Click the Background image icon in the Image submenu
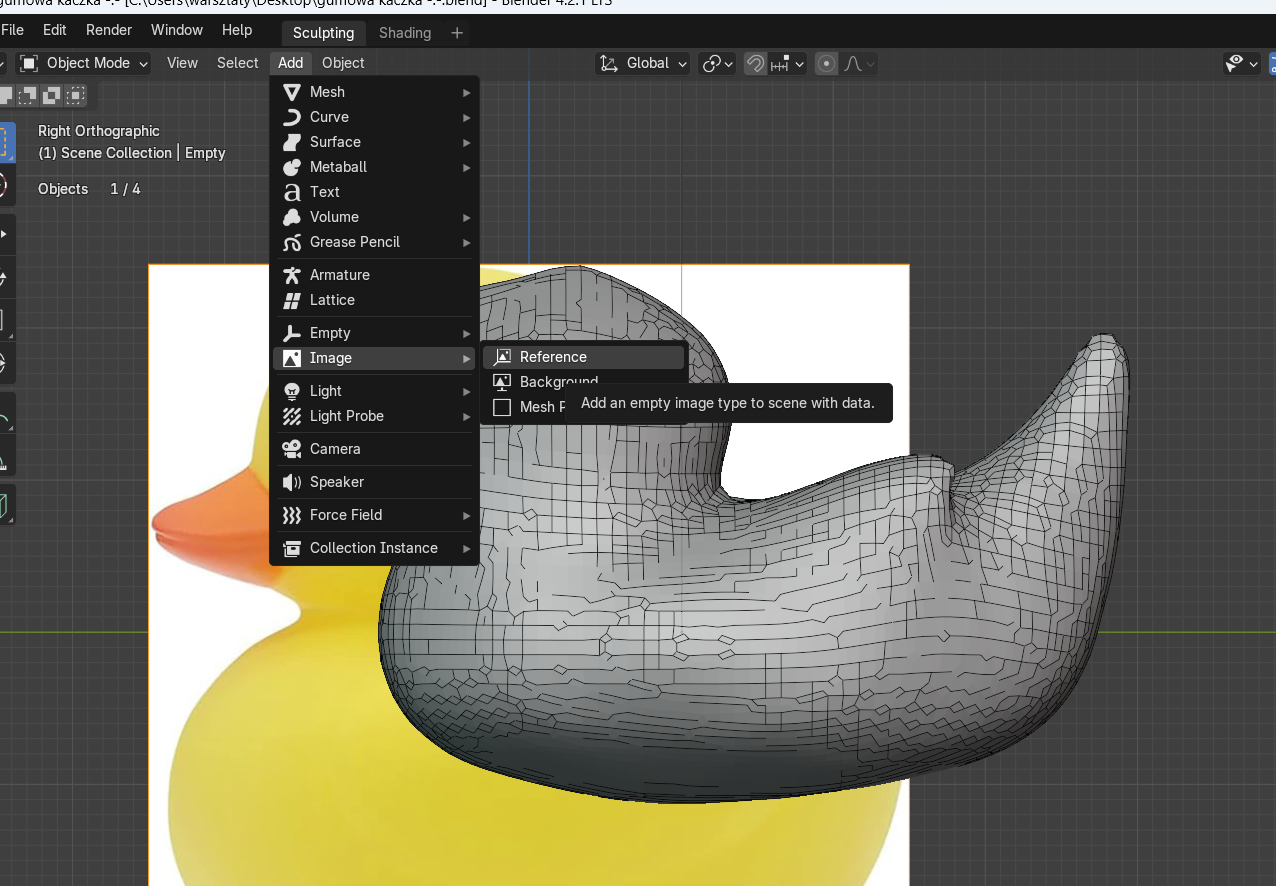Viewport: 1276px width, 886px height. [x=502, y=382]
